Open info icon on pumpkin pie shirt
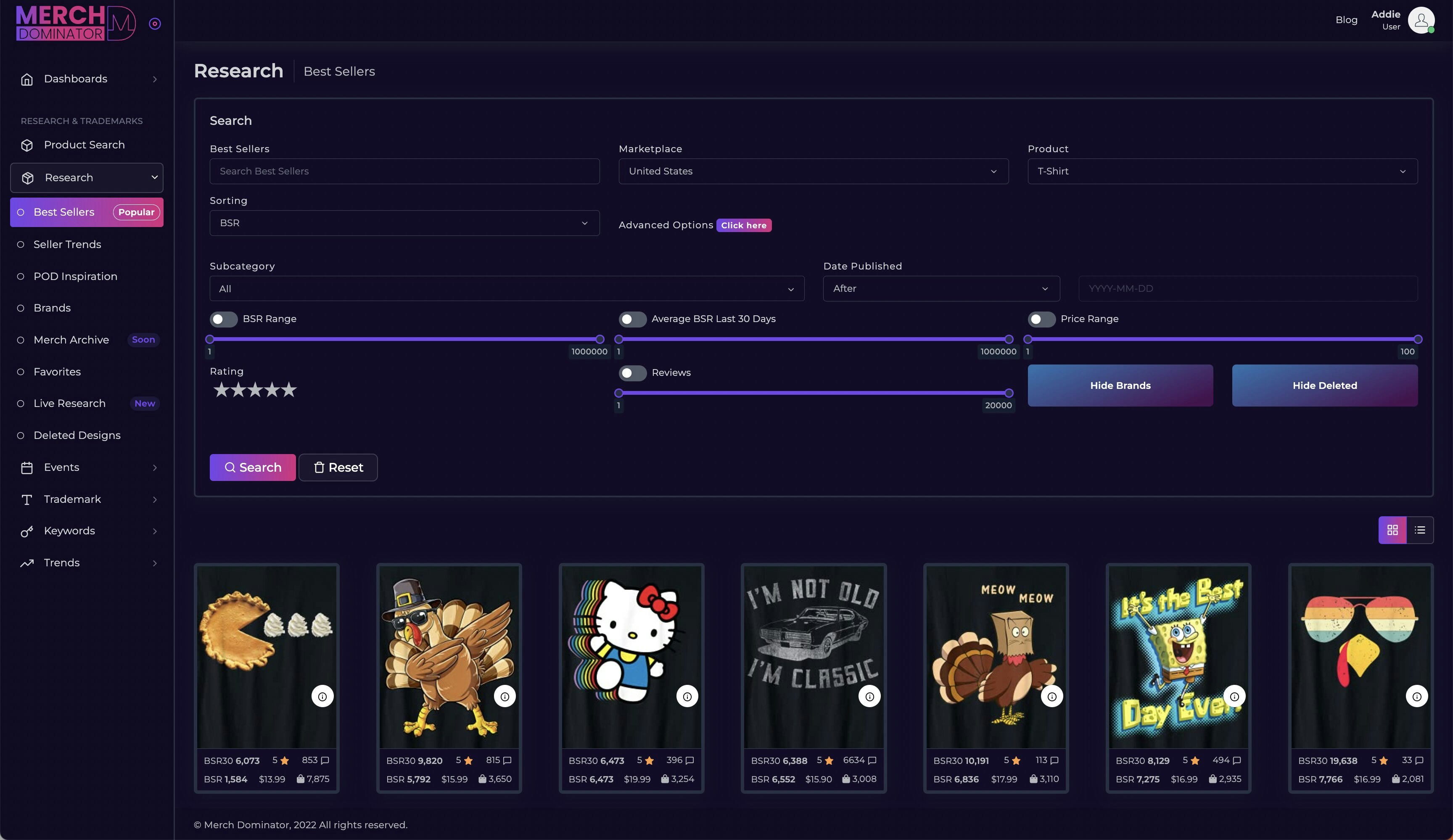 pyautogui.click(x=322, y=697)
